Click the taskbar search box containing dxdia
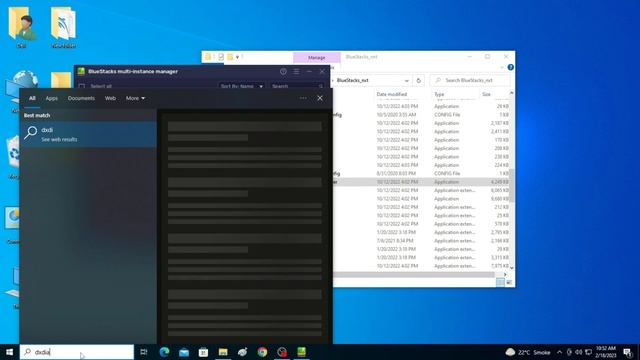Image resolution: width=640 pixels, height=360 pixels. (77, 352)
